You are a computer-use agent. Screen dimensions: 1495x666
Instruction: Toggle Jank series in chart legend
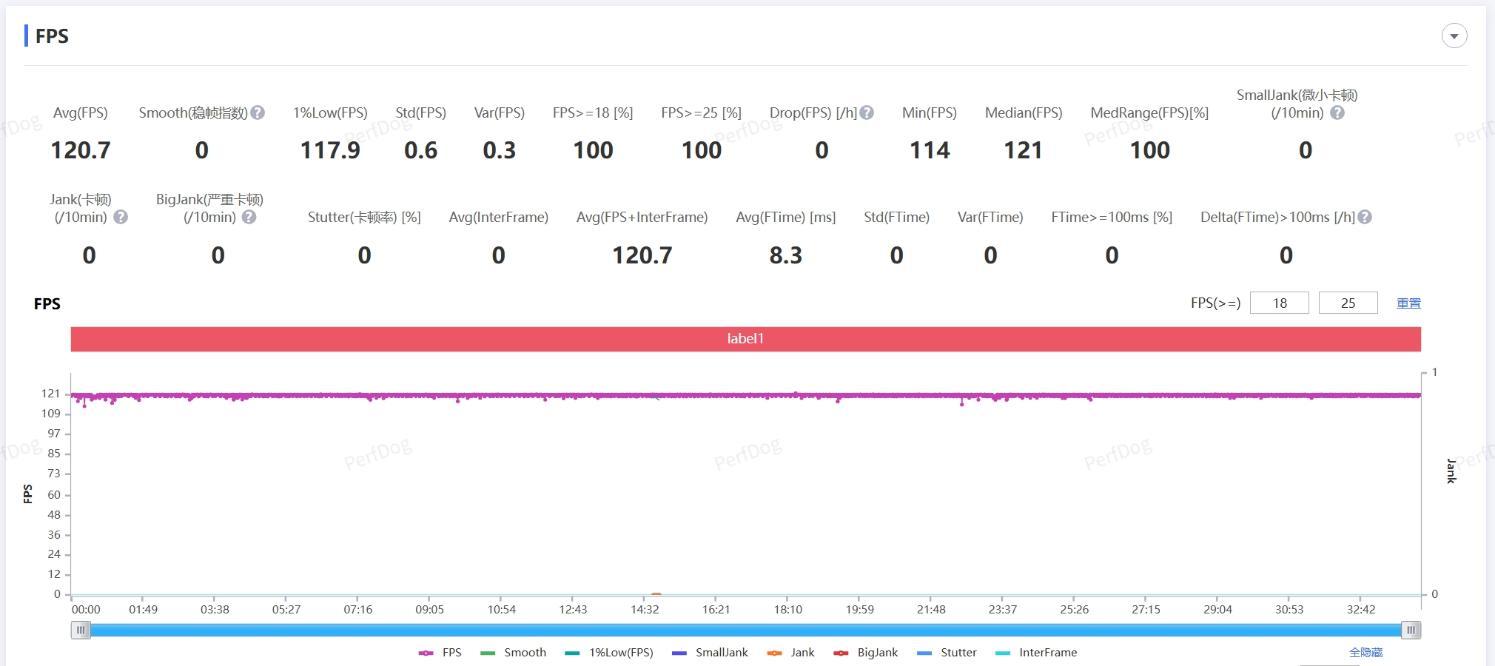[791, 653]
